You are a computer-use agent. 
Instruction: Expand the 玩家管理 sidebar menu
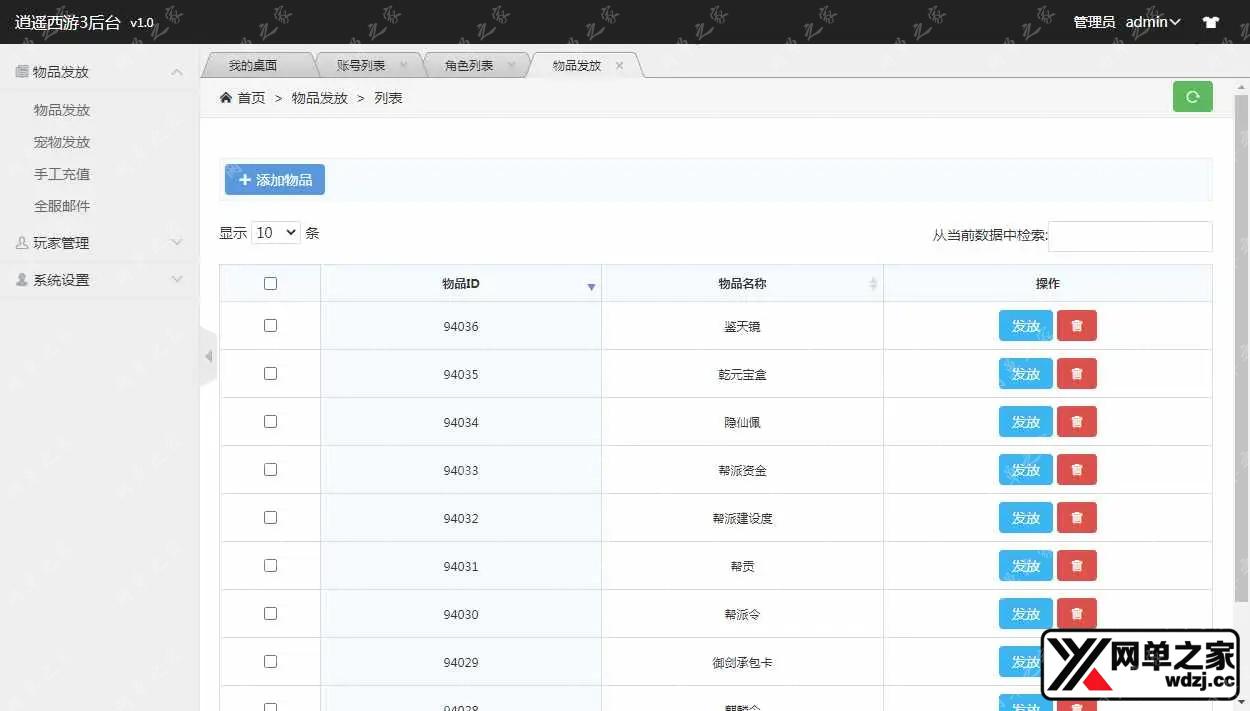coord(99,243)
